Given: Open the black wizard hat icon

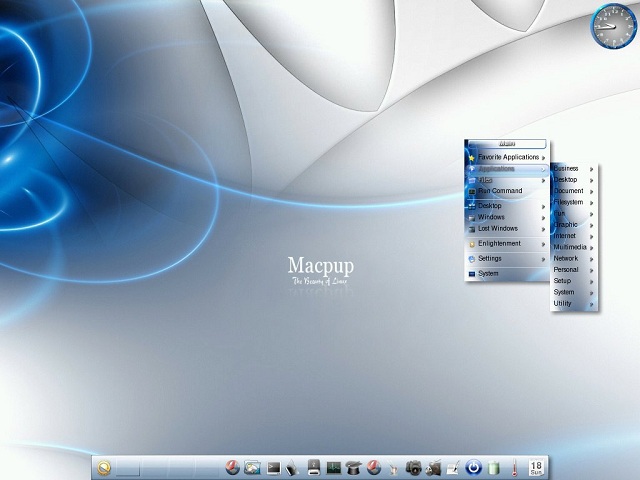Looking at the screenshot, I should (x=353, y=468).
